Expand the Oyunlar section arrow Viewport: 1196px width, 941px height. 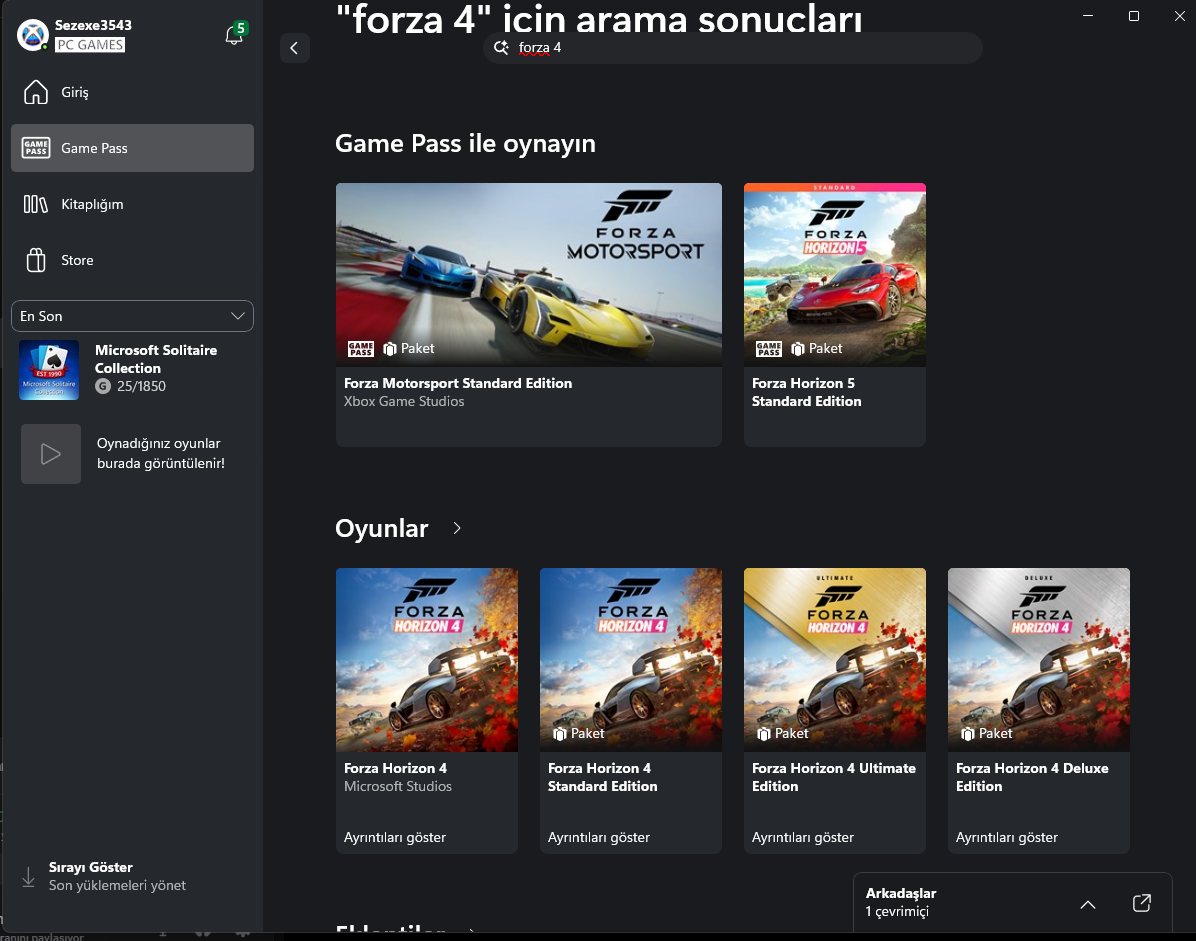(457, 528)
